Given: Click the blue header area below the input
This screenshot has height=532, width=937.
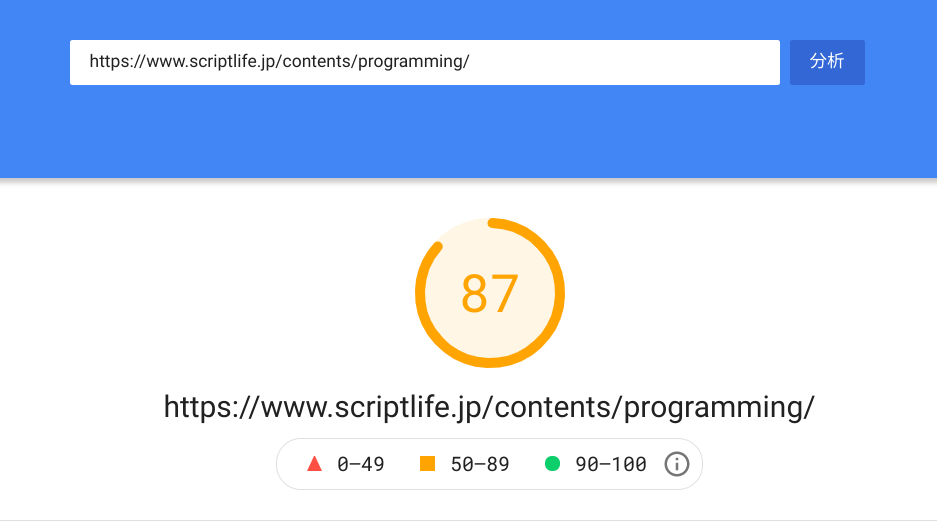Looking at the screenshot, I should (x=468, y=135).
